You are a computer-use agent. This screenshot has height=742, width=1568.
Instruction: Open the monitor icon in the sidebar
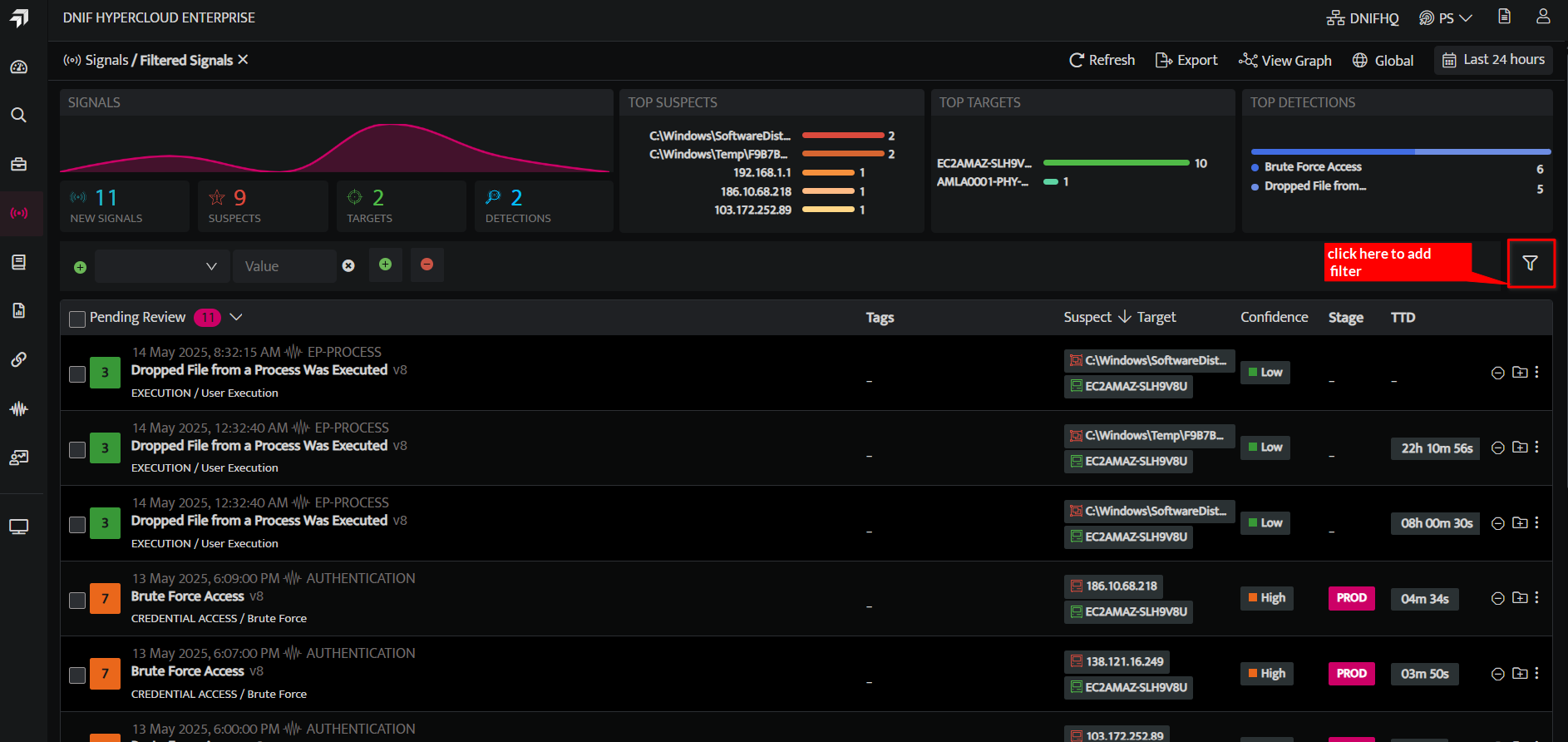click(19, 527)
